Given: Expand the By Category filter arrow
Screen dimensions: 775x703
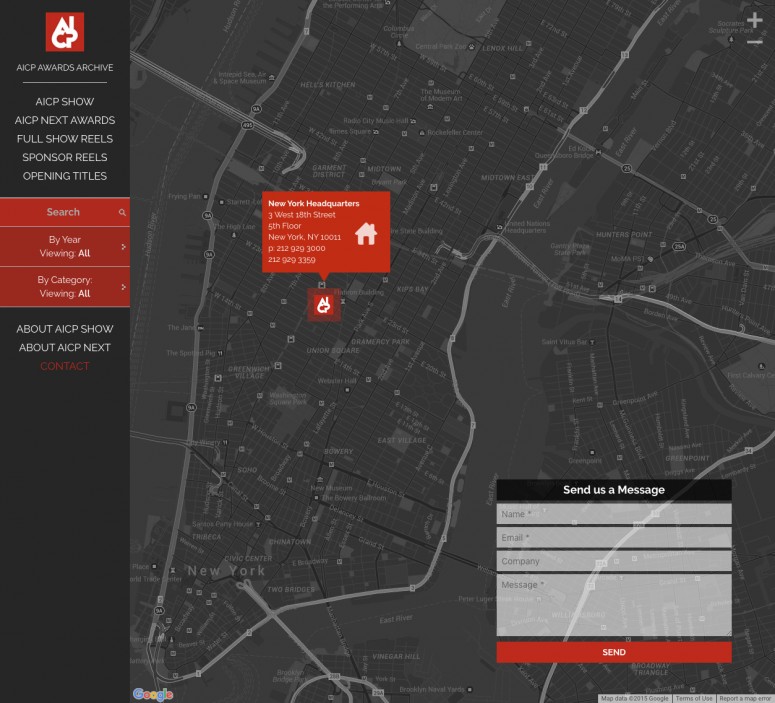Looking at the screenshot, I should click(x=124, y=287).
